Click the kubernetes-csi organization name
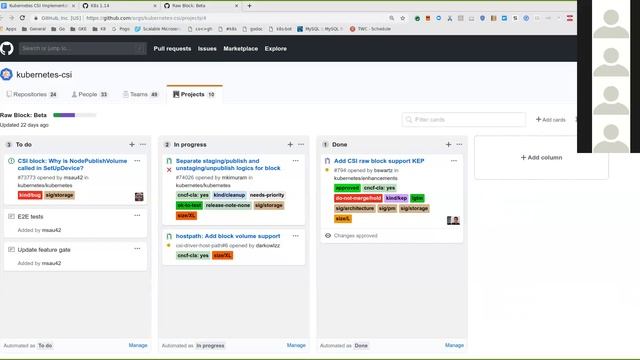Image resolution: width=640 pixels, height=360 pixels. (x=44, y=75)
